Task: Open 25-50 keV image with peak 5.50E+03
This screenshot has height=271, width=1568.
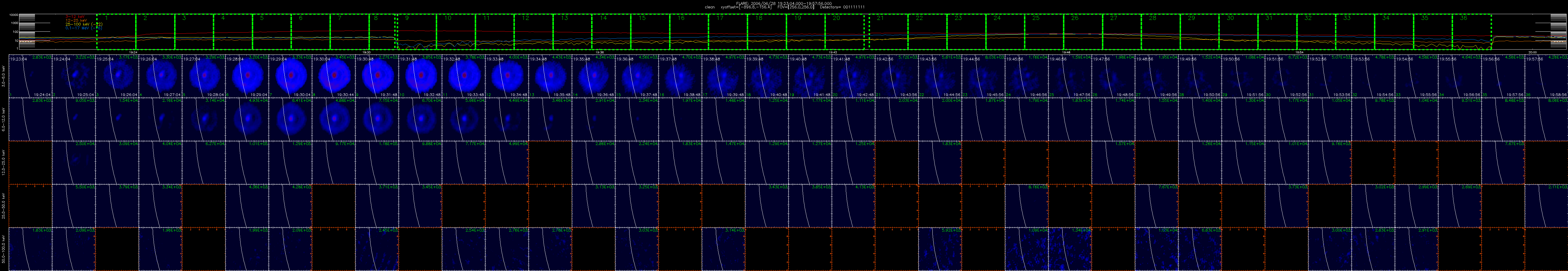Action: (x=74, y=205)
